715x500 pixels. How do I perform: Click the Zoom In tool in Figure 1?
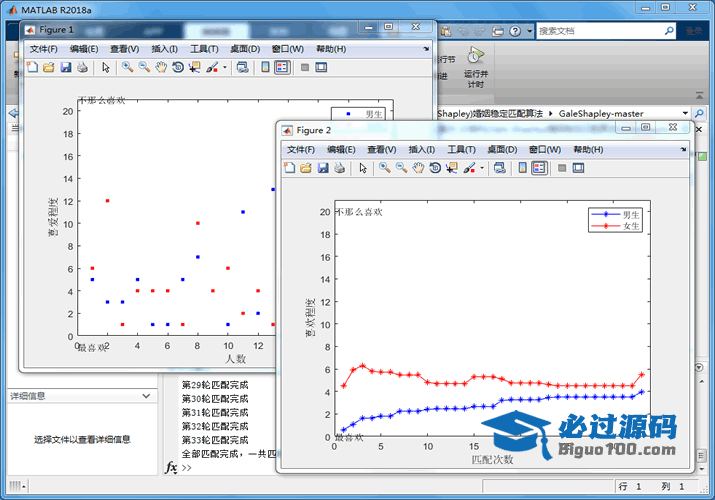[127, 68]
